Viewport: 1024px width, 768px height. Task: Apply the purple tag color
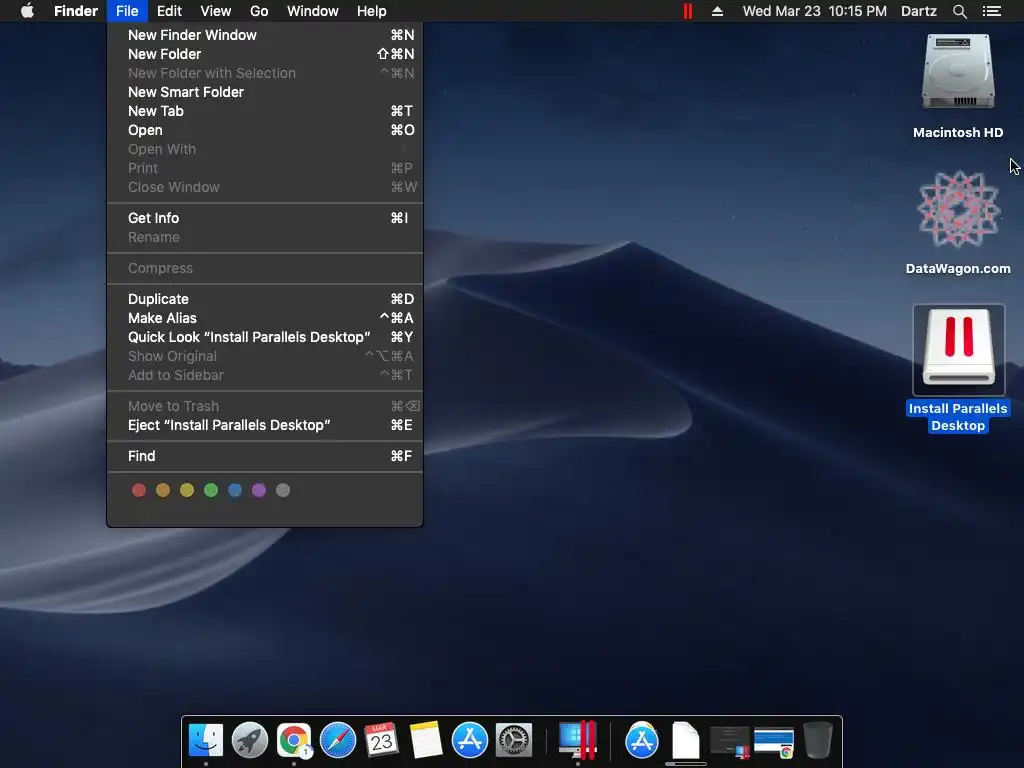point(259,490)
